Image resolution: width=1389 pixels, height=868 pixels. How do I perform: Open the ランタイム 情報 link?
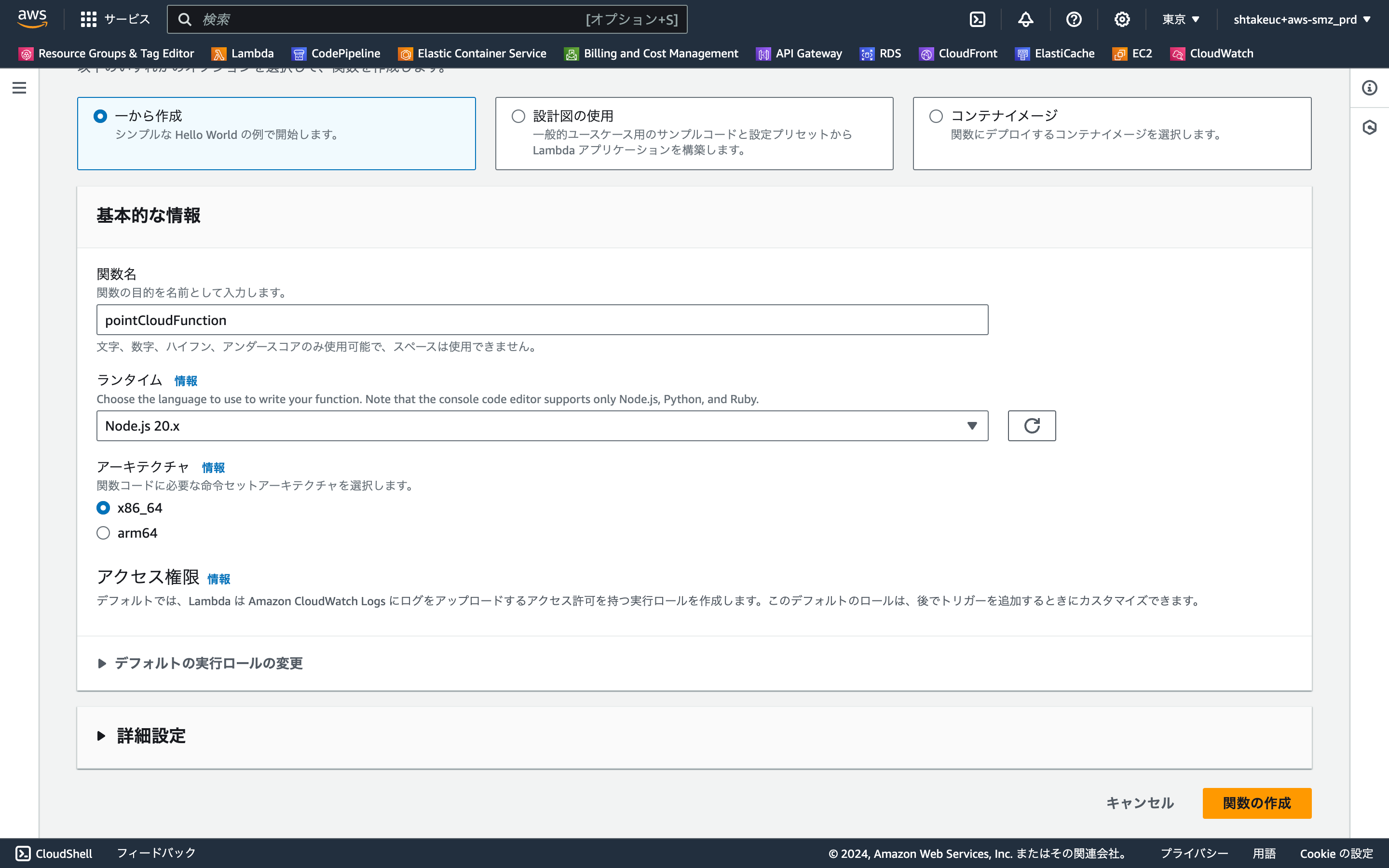185,380
